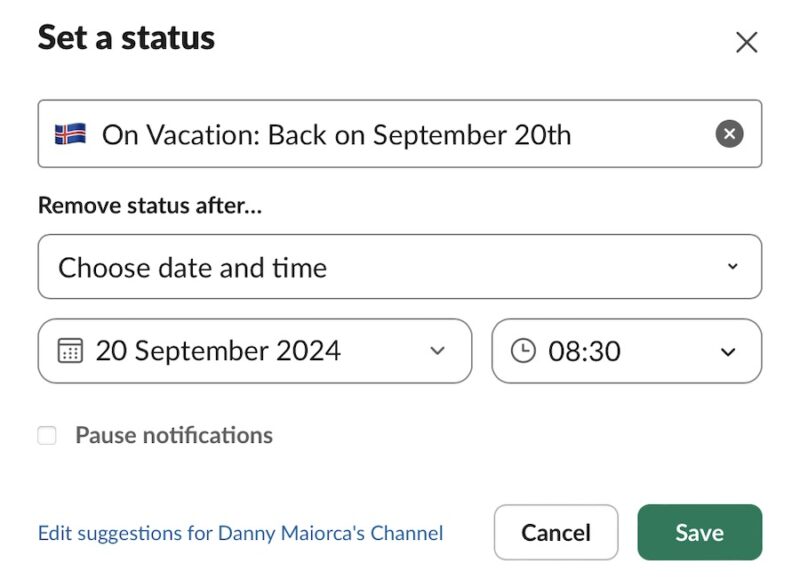Cancel the status changes

click(557, 532)
